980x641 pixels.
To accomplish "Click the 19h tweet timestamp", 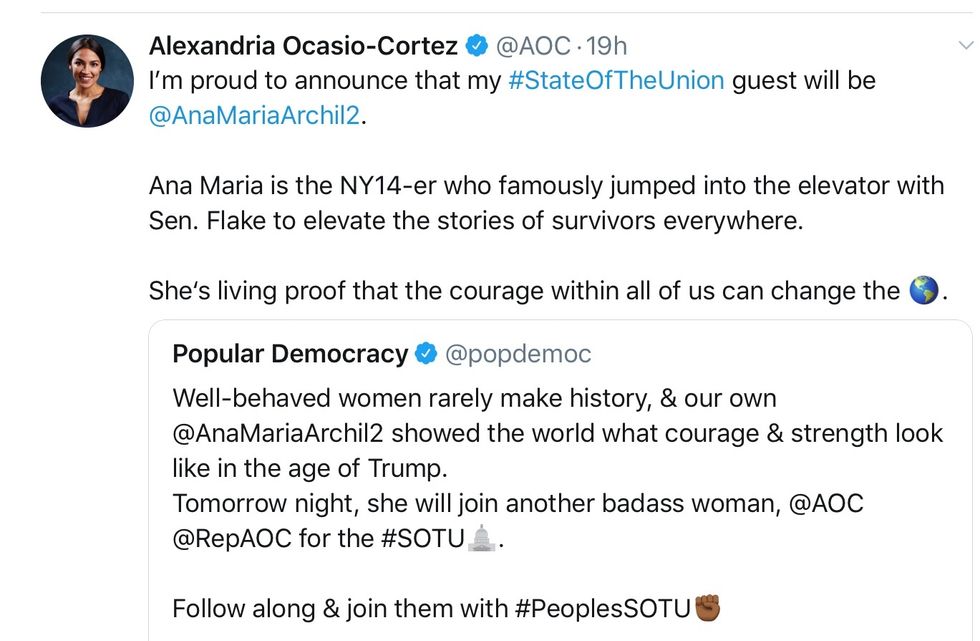I will coord(606,45).
